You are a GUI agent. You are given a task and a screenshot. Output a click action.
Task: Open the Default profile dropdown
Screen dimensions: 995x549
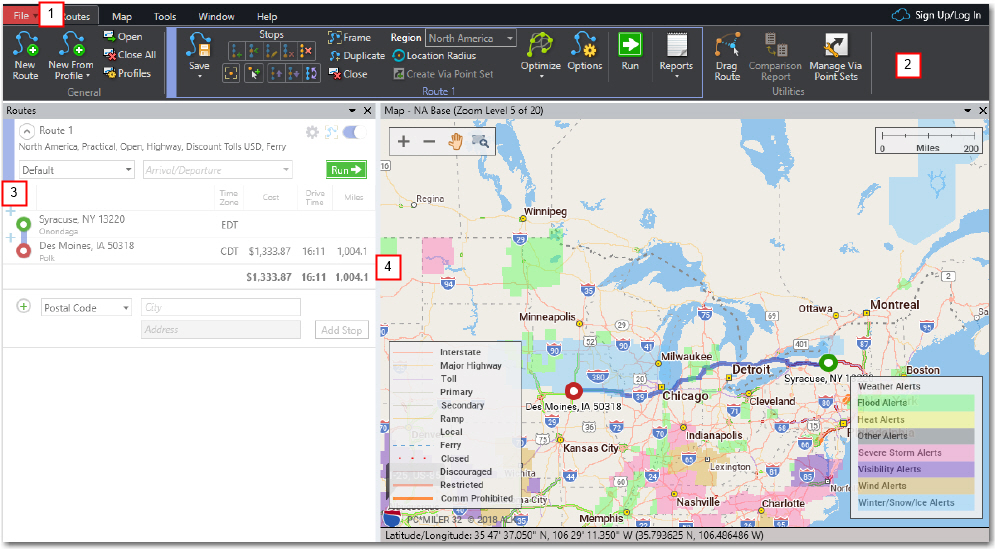[x=76, y=170]
